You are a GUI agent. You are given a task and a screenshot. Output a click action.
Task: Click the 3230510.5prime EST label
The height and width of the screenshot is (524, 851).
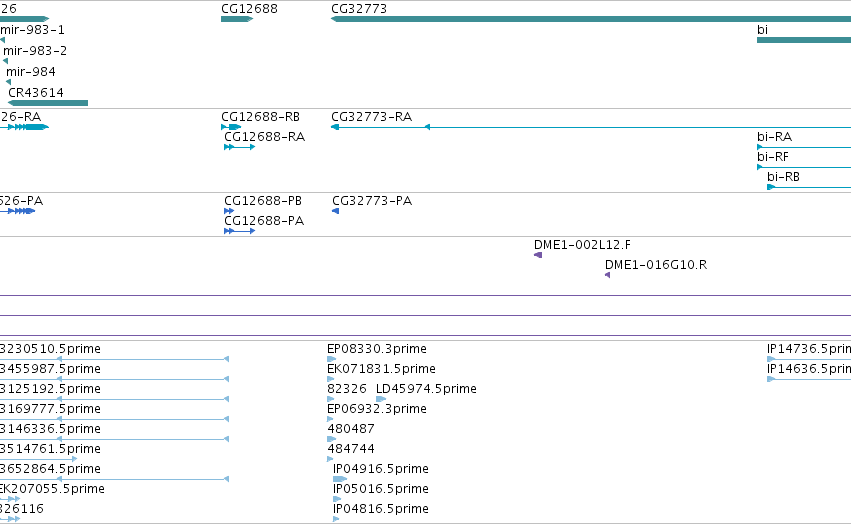click(50, 349)
